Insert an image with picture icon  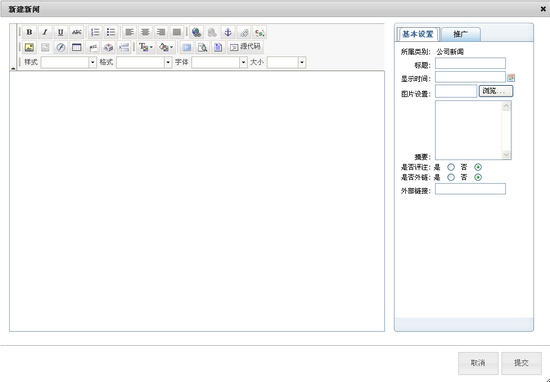point(29,47)
